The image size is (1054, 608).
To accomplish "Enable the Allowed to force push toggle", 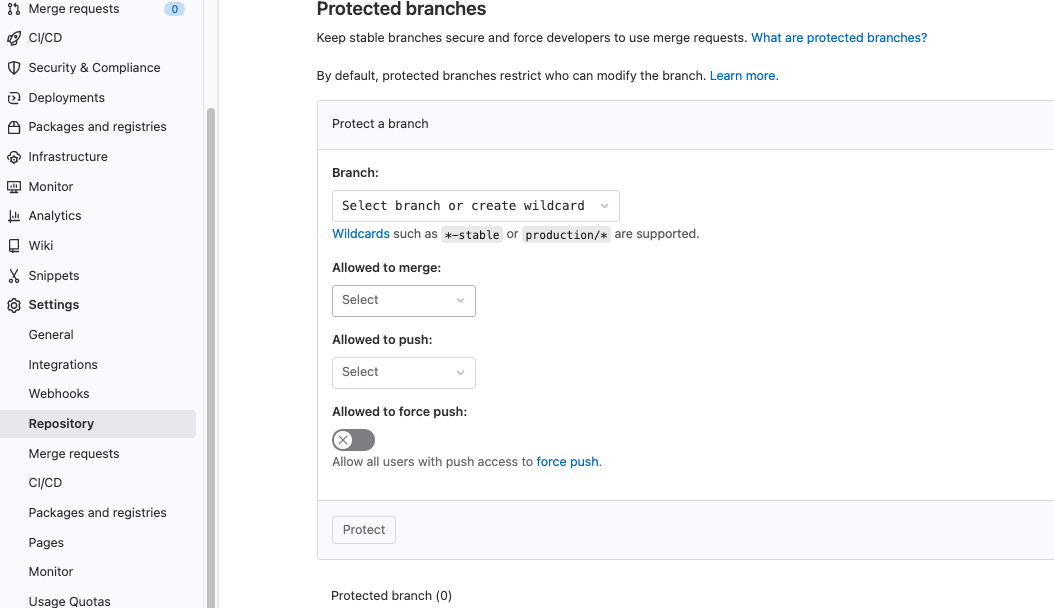I will coord(353,440).
